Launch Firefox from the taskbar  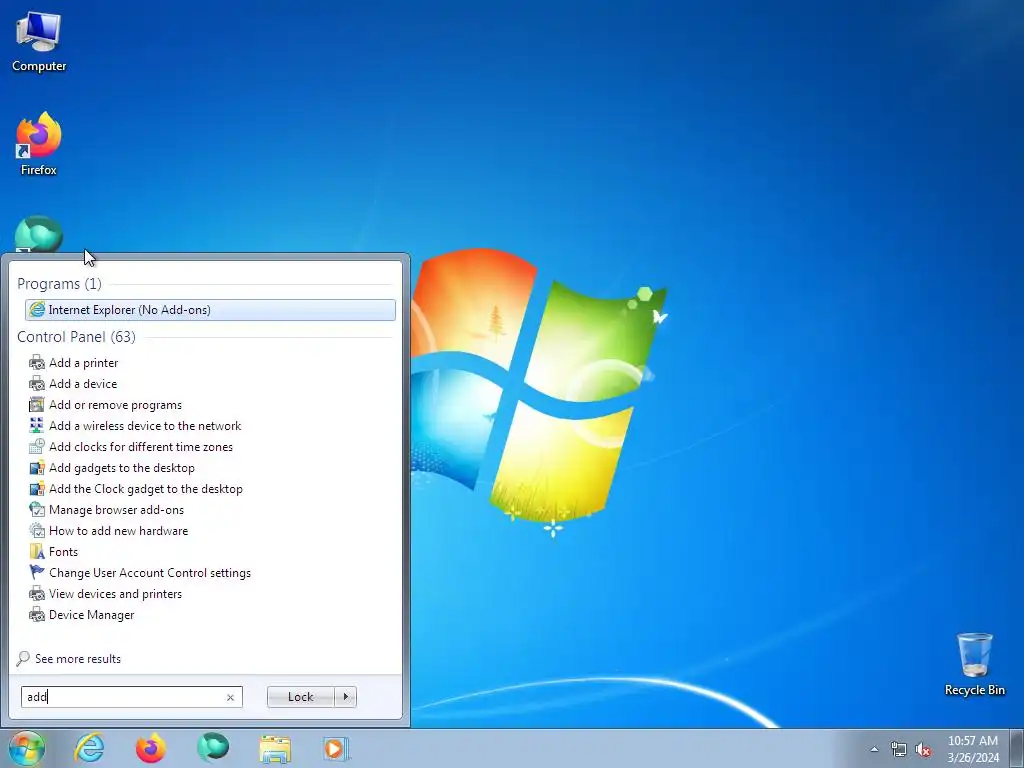[151, 748]
